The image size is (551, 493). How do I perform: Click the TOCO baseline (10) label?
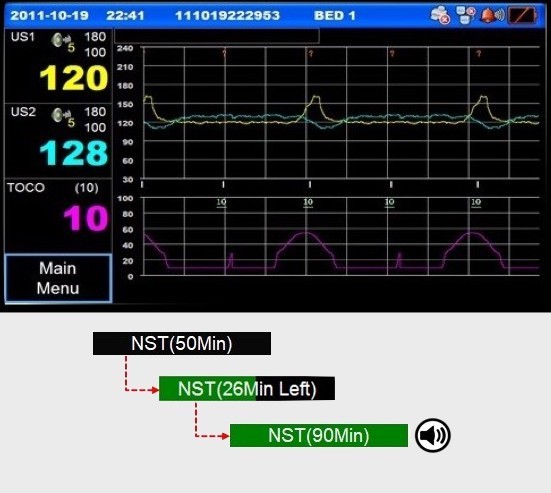tap(86, 188)
